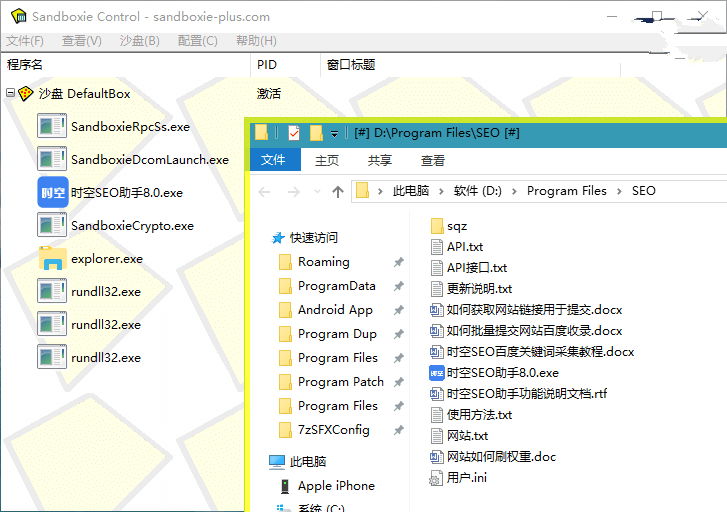Click the DefaultBox sandbox icon

(26, 94)
